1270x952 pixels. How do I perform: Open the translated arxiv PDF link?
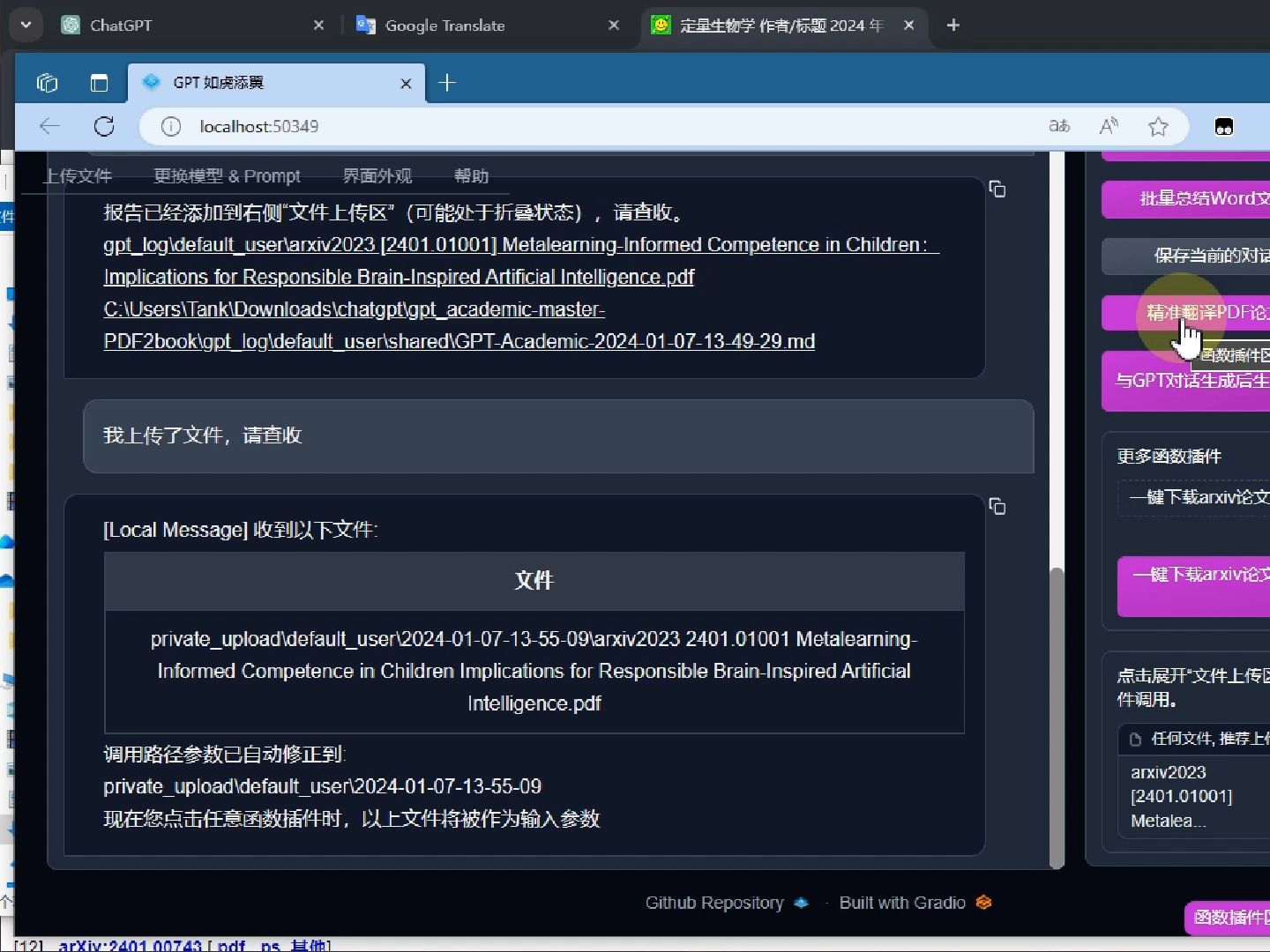tap(521, 261)
